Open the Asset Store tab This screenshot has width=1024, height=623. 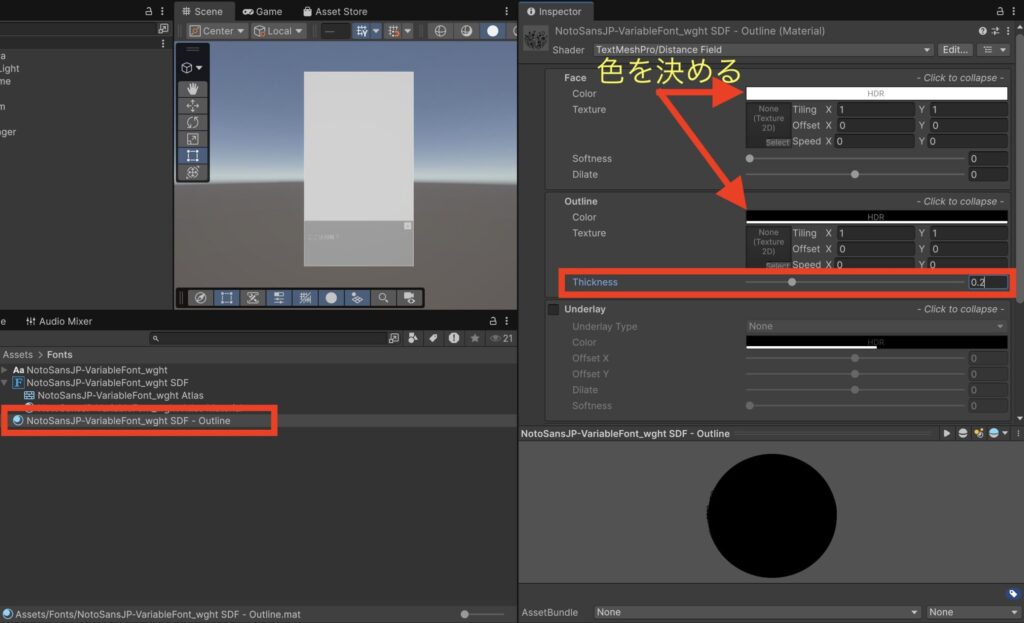click(x=335, y=11)
